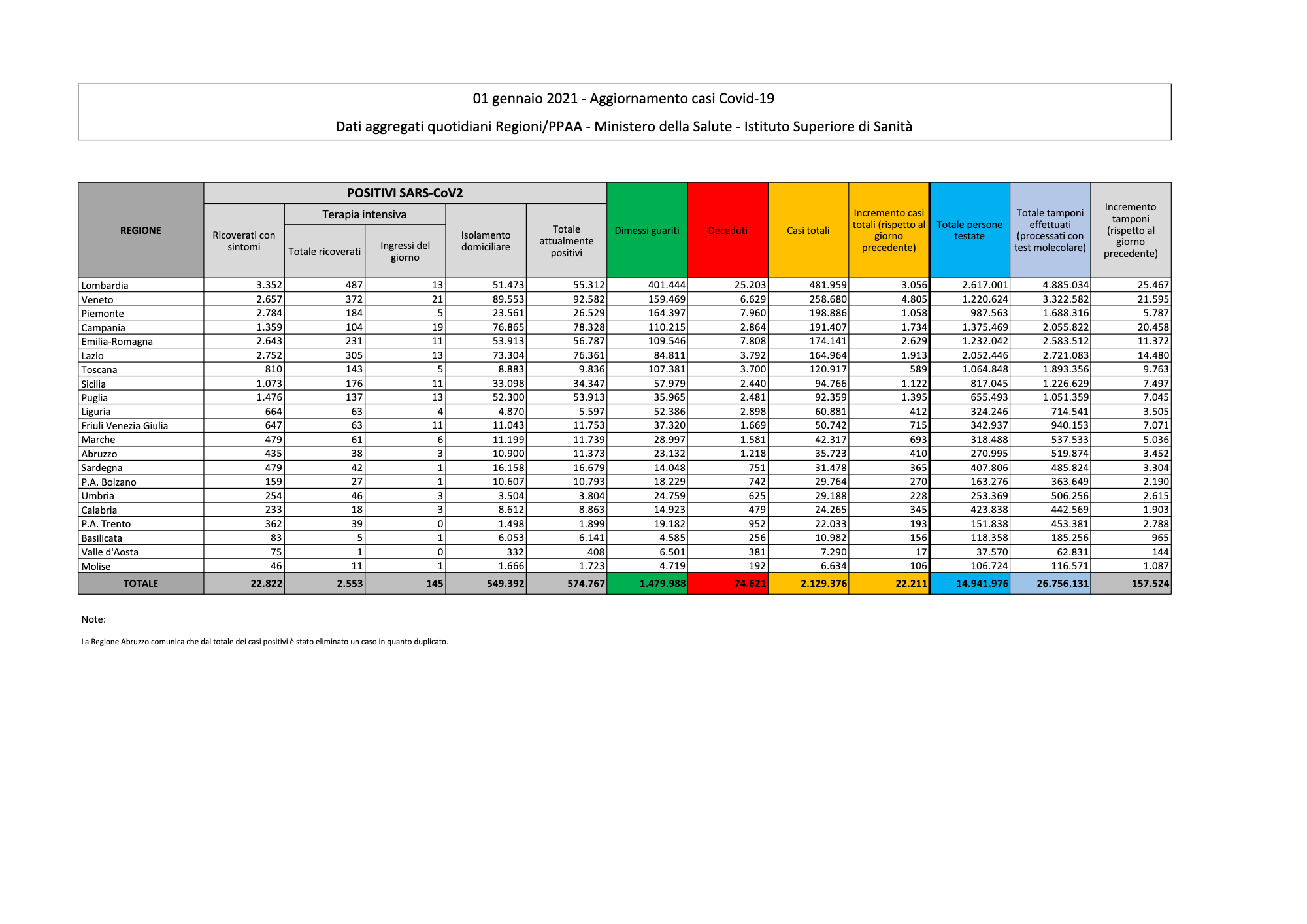1307x924 pixels.
Task: Click the Totale tamponi effettuati header
Action: click(x=1050, y=230)
